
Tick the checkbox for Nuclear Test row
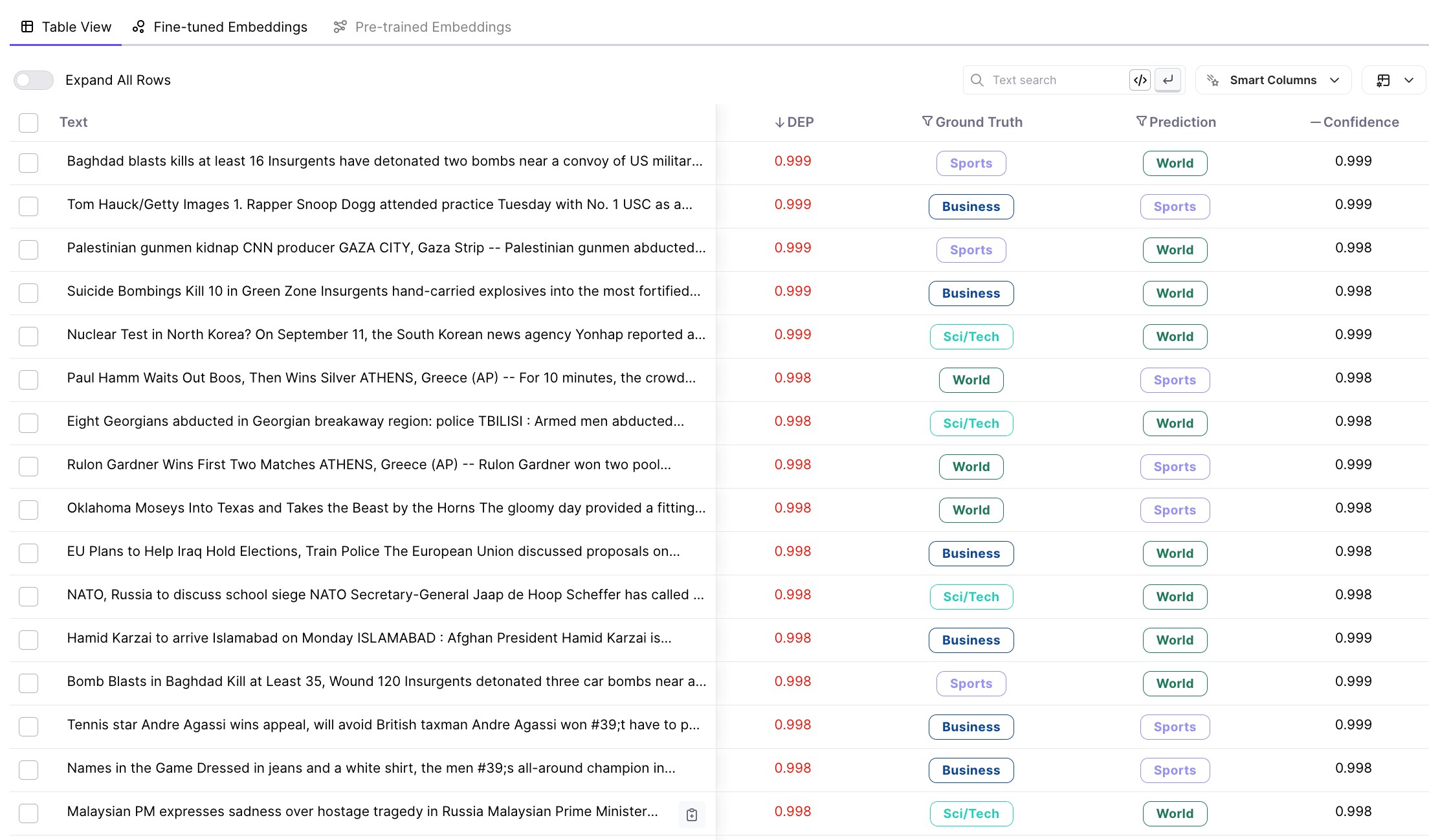pos(28,337)
